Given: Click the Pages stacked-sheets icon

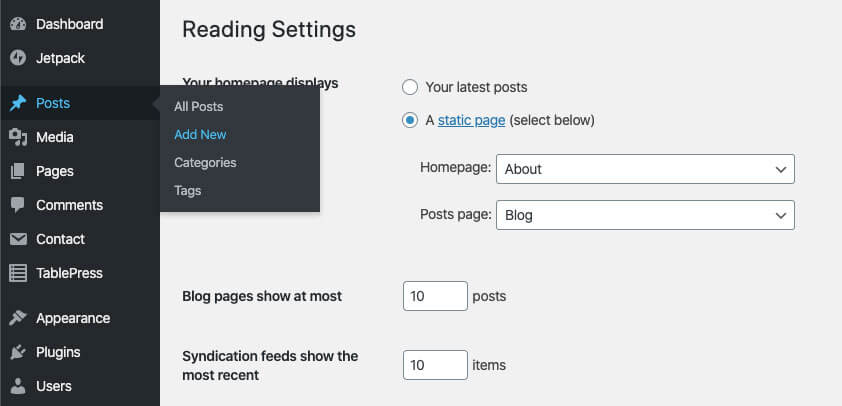Looking at the screenshot, I should tap(18, 171).
